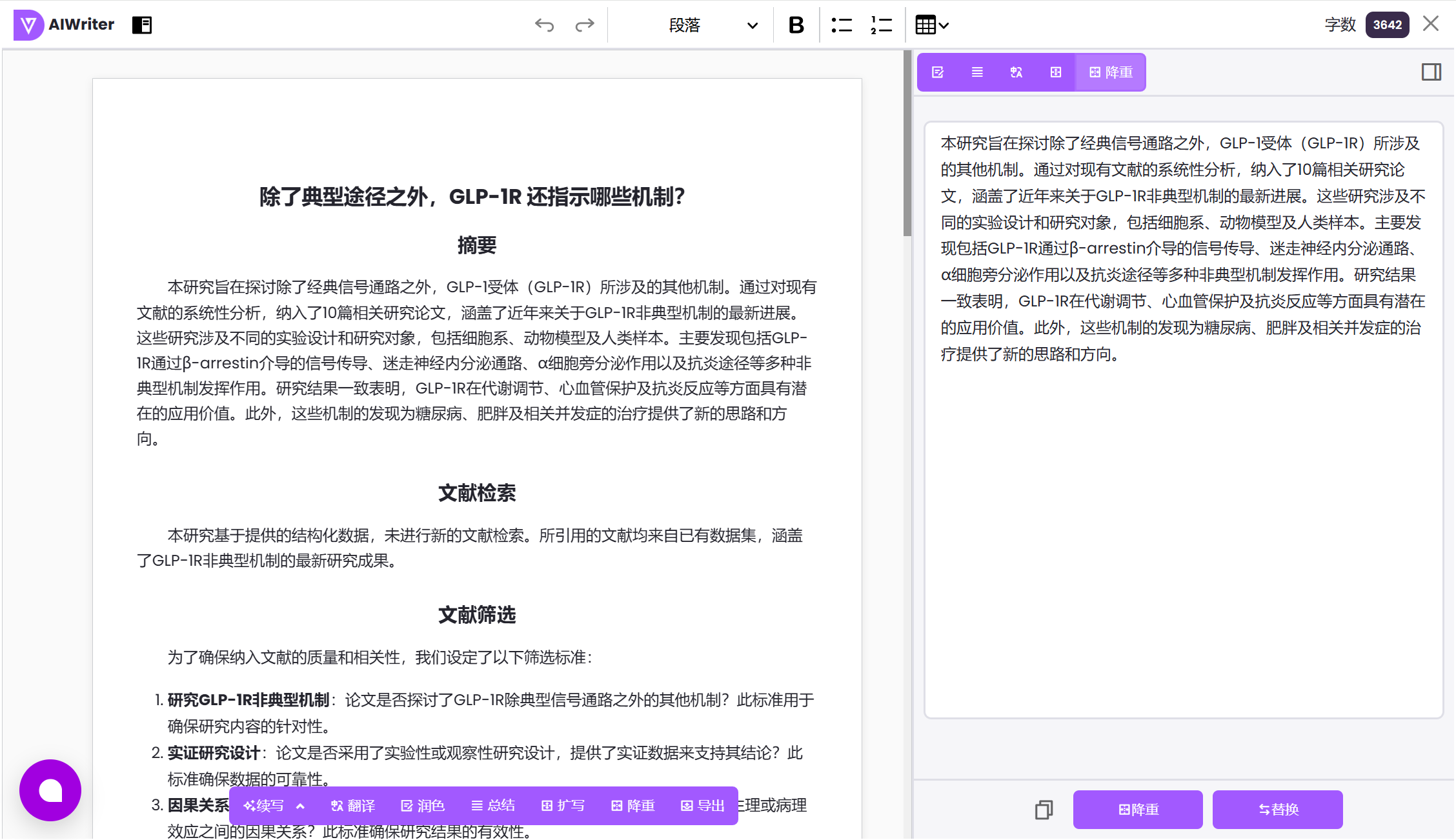Image resolution: width=1456 pixels, height=840 pixels.
Task: Click the 3642 word count badge
Action: click(1387, 25)
